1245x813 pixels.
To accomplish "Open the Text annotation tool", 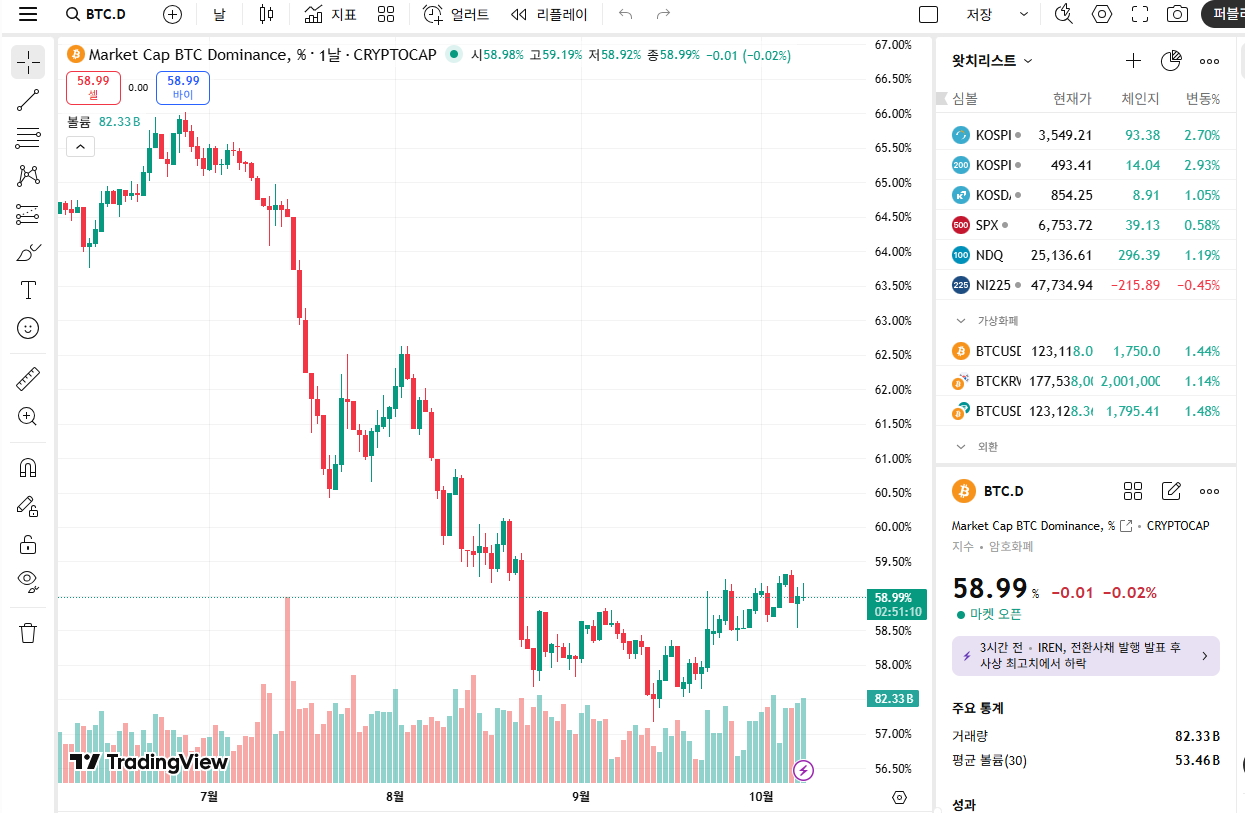I will coord(28,290).
